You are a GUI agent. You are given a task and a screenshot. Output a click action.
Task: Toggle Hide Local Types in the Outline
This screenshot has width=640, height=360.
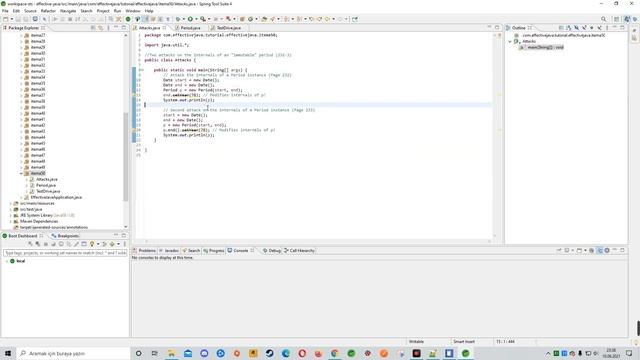pos(599,28)
